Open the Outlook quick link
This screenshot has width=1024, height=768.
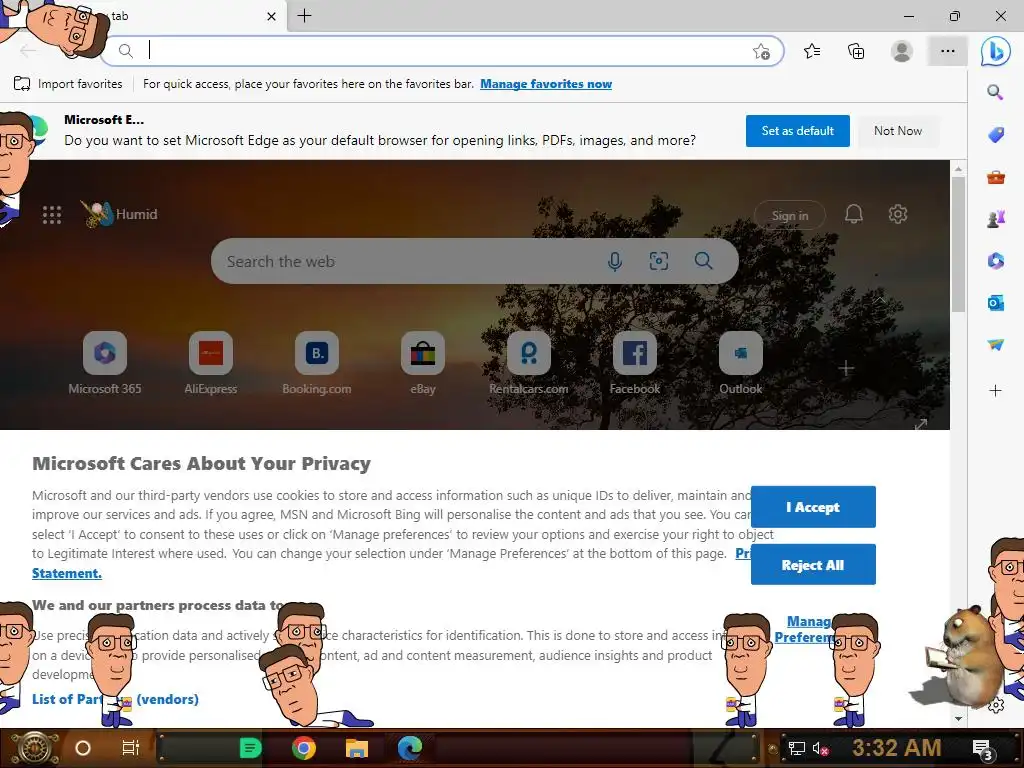[x=741, y=363]
